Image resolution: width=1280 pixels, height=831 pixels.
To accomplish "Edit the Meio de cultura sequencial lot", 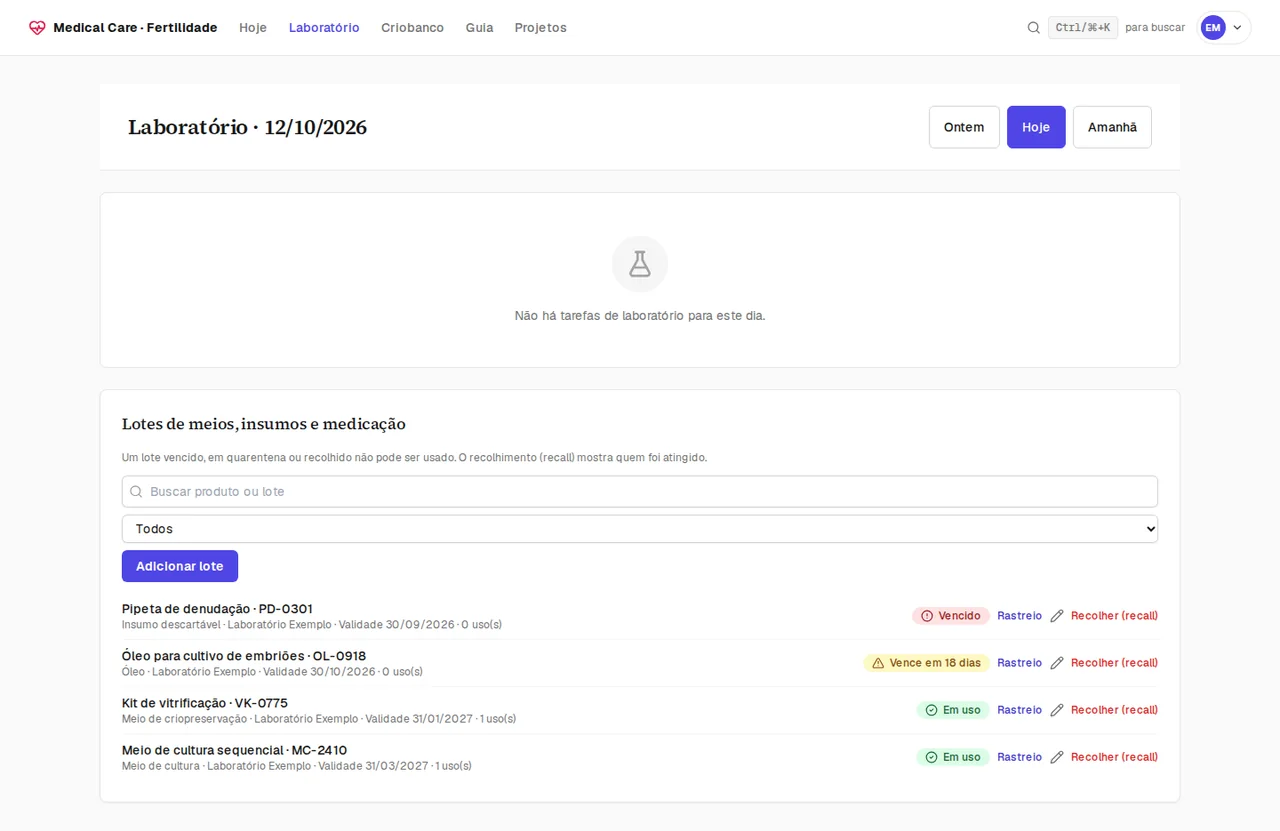I will click(x=1057, y=757).
